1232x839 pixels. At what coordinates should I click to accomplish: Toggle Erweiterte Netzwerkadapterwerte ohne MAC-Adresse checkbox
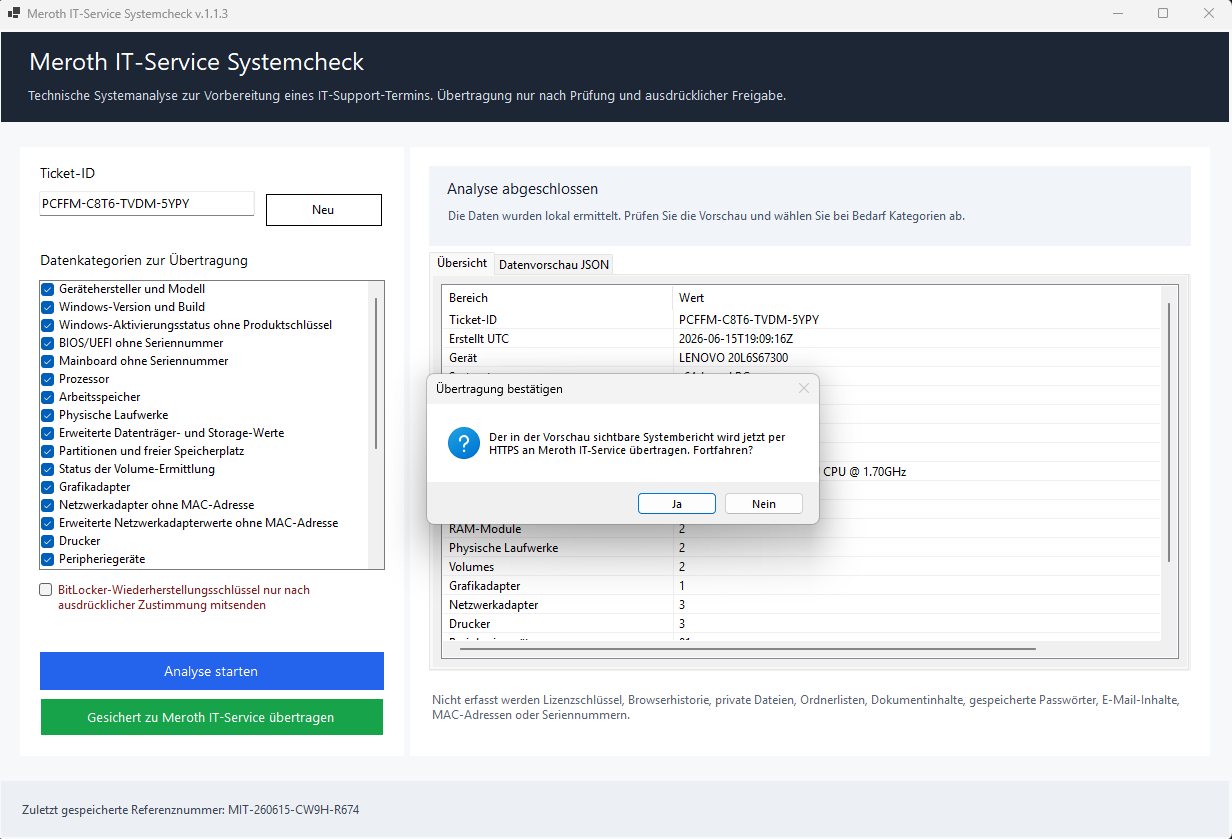[47, 523]
